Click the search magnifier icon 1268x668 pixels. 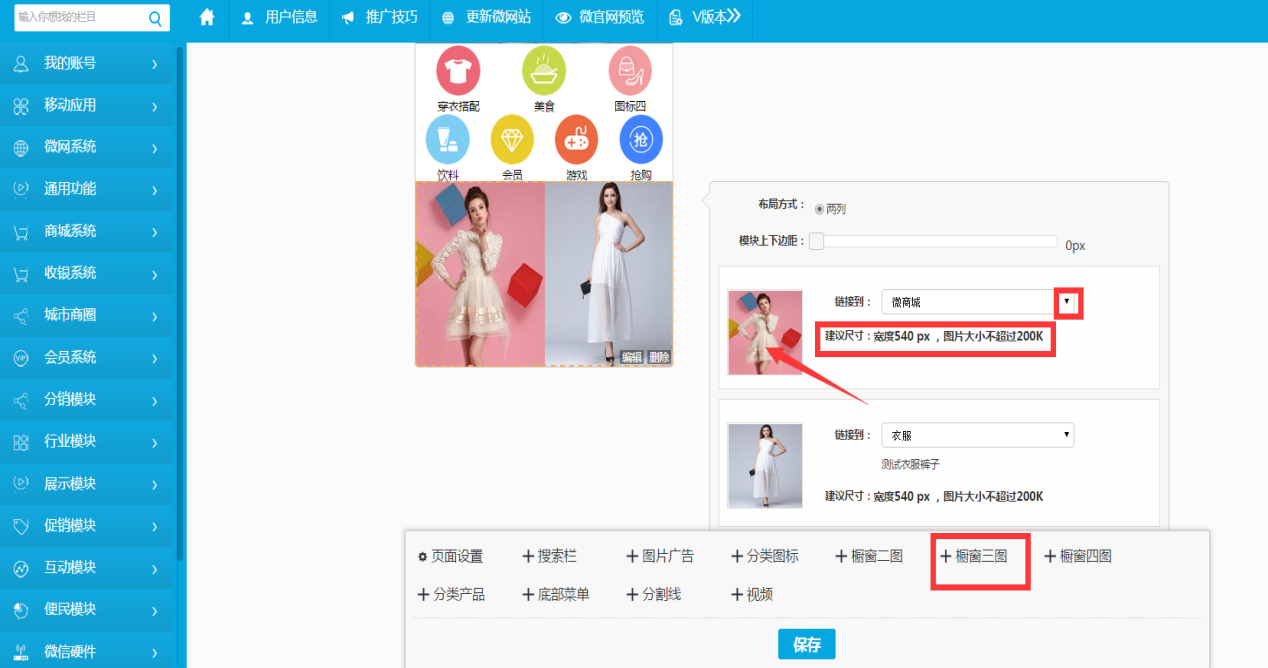[x=155, y=18]
